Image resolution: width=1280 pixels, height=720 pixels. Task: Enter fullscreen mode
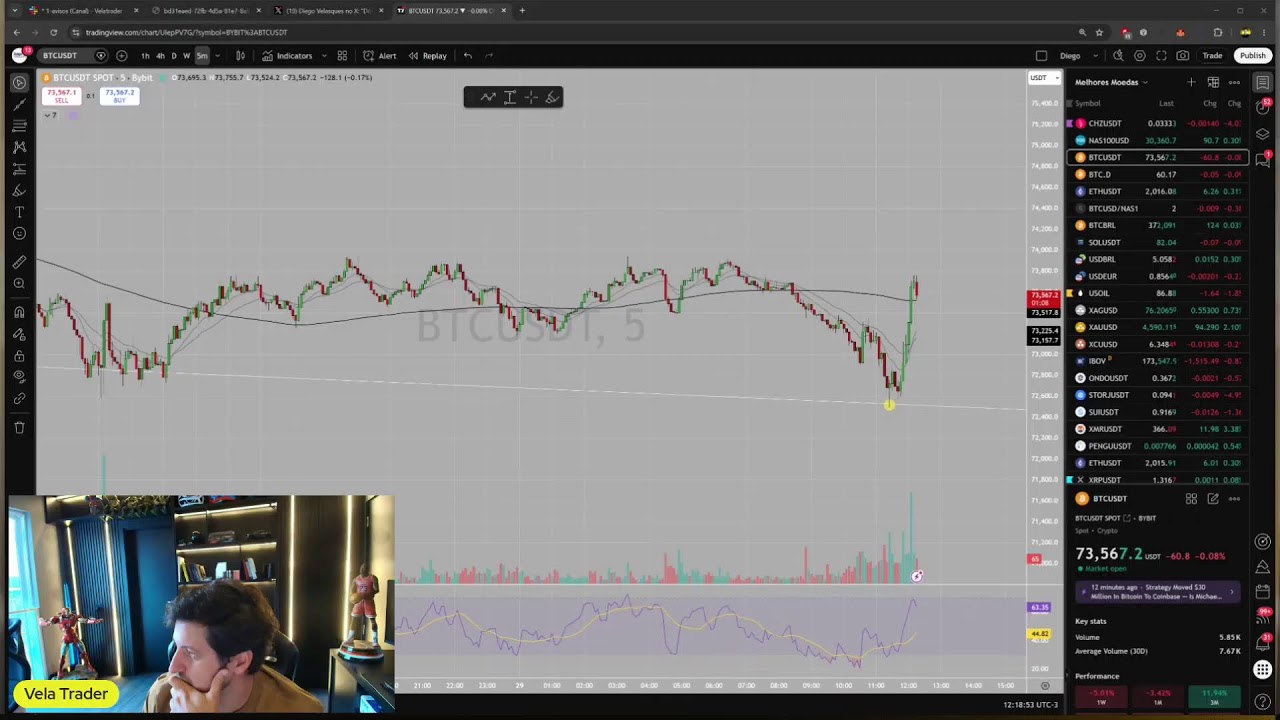point(1161,56)
